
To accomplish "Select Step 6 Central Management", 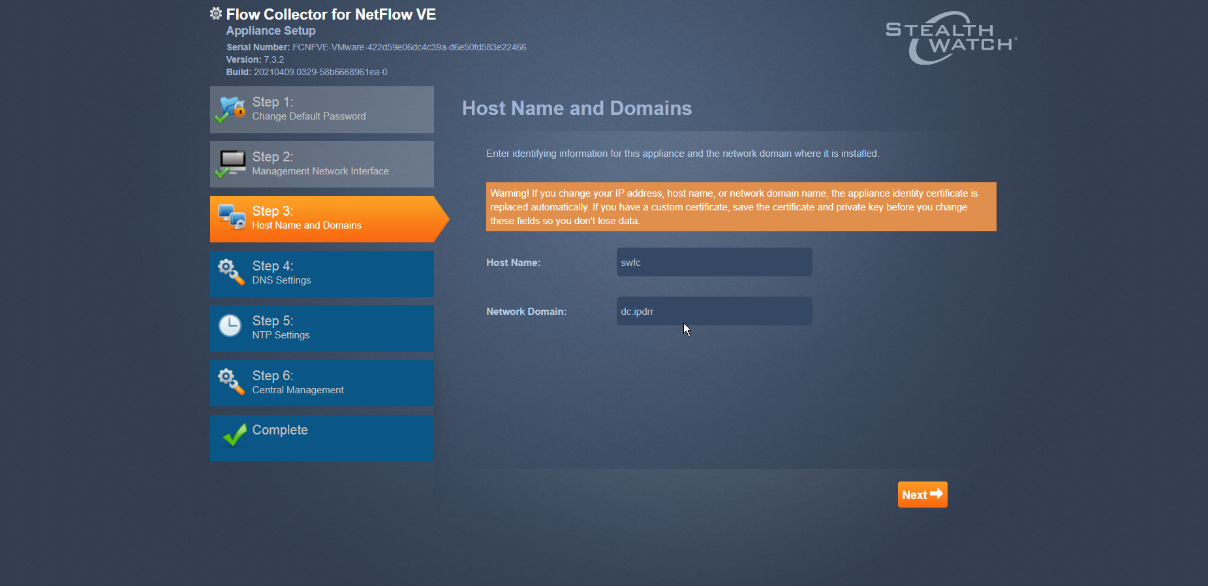I will pyautogui.click(x=320, y=383).
